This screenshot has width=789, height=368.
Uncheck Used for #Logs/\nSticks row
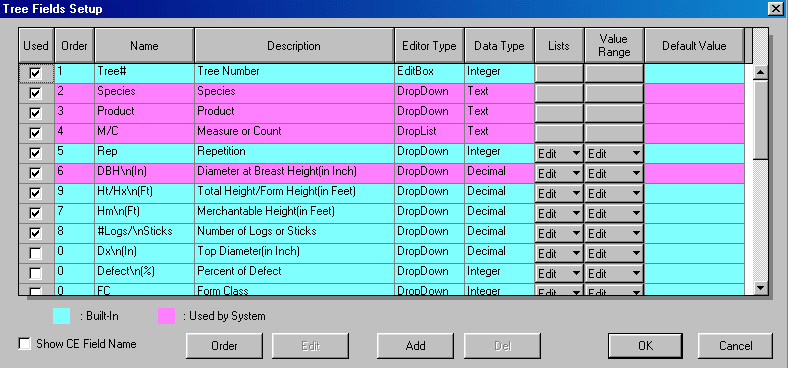click(35, 234)
